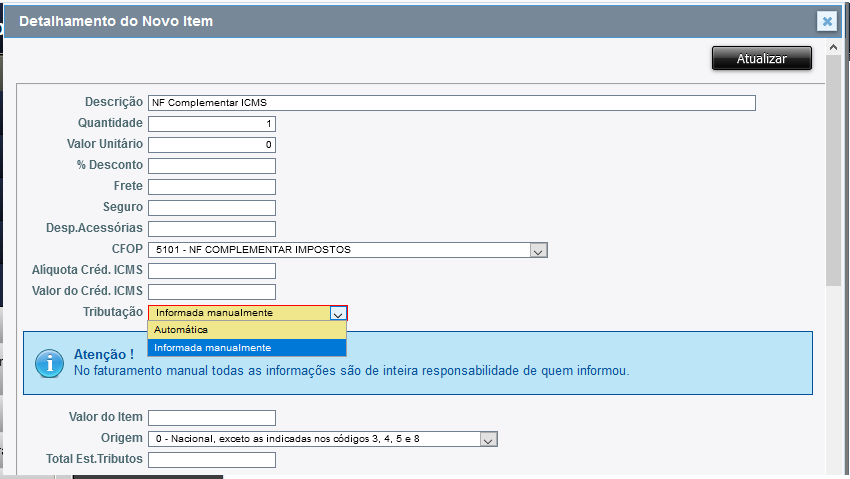Click the Total Est.Tributos input field
The height and width of the screenshot is (479, 850).
pyautogui.click(x=211, y=460)
